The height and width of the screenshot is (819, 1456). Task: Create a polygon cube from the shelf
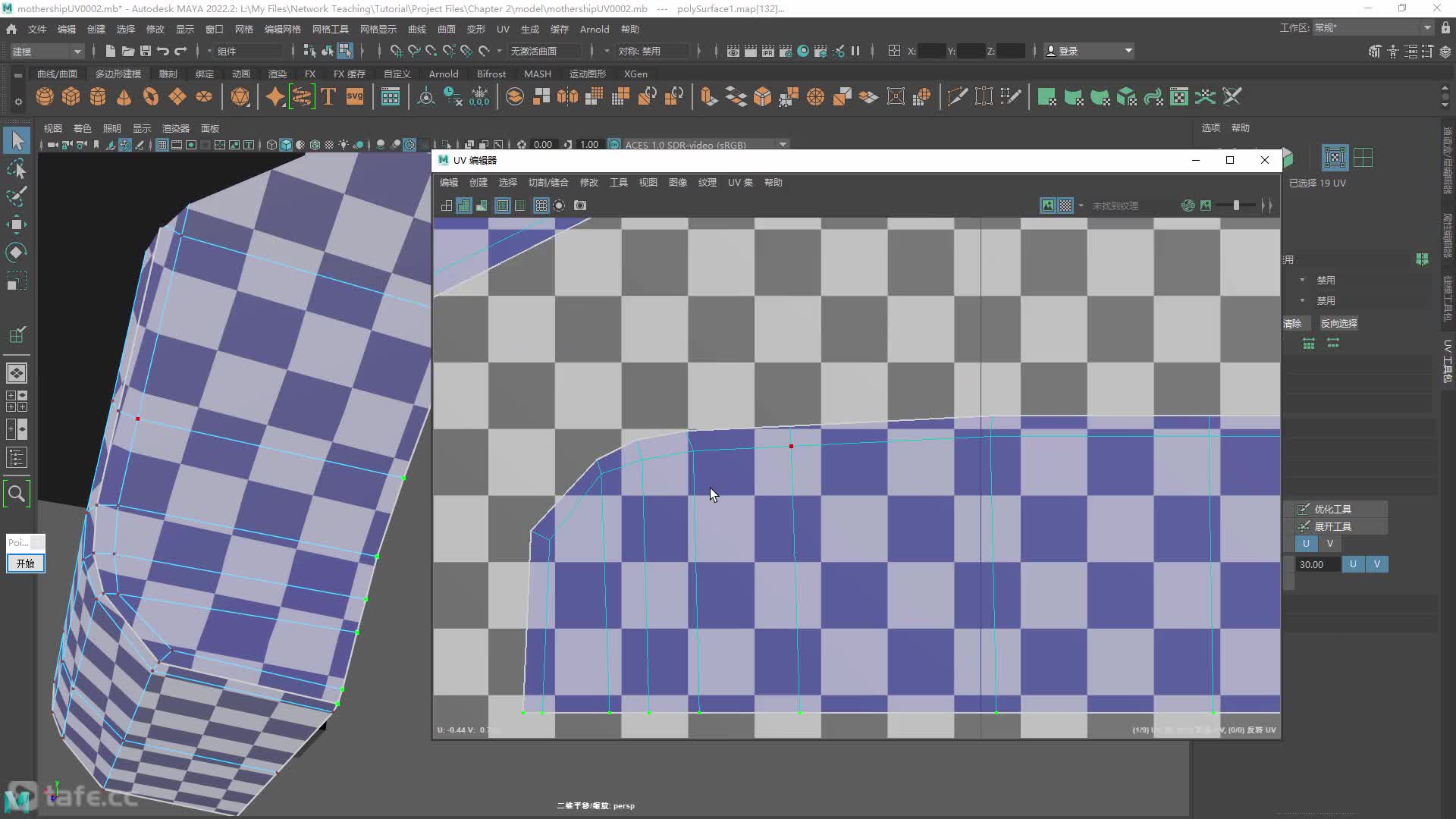71,97
